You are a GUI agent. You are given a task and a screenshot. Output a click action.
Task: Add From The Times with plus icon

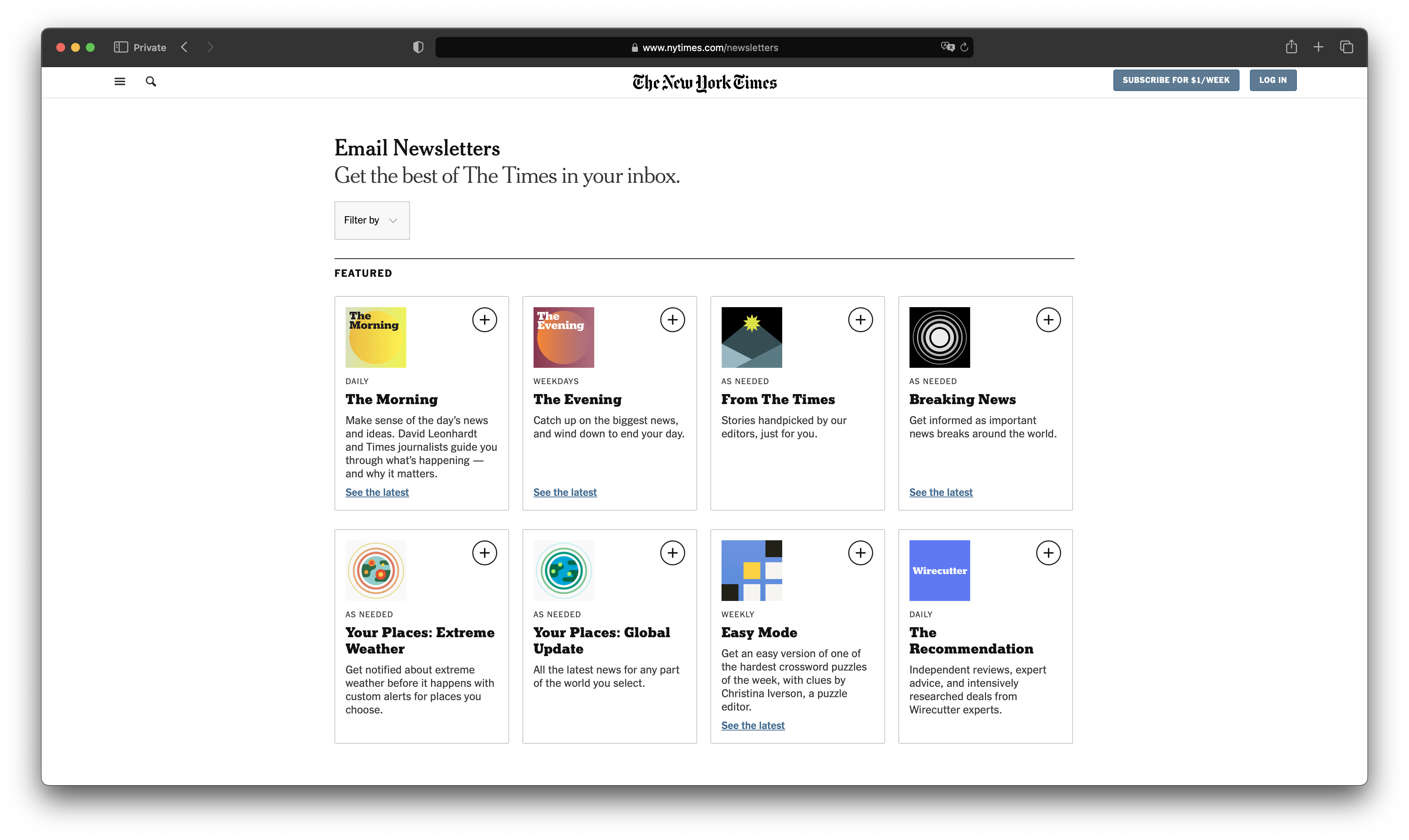860,320
